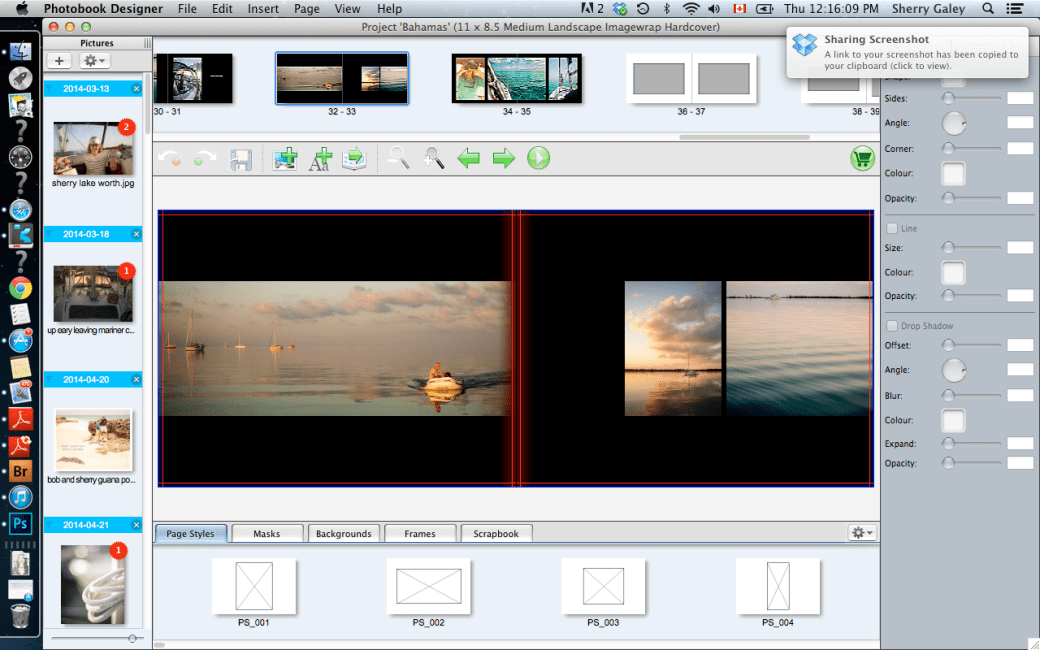Select the Add Image toolbar icon
Image resolution: width=1040 pixels, height=650 pixels.
(x=285, y=158)
